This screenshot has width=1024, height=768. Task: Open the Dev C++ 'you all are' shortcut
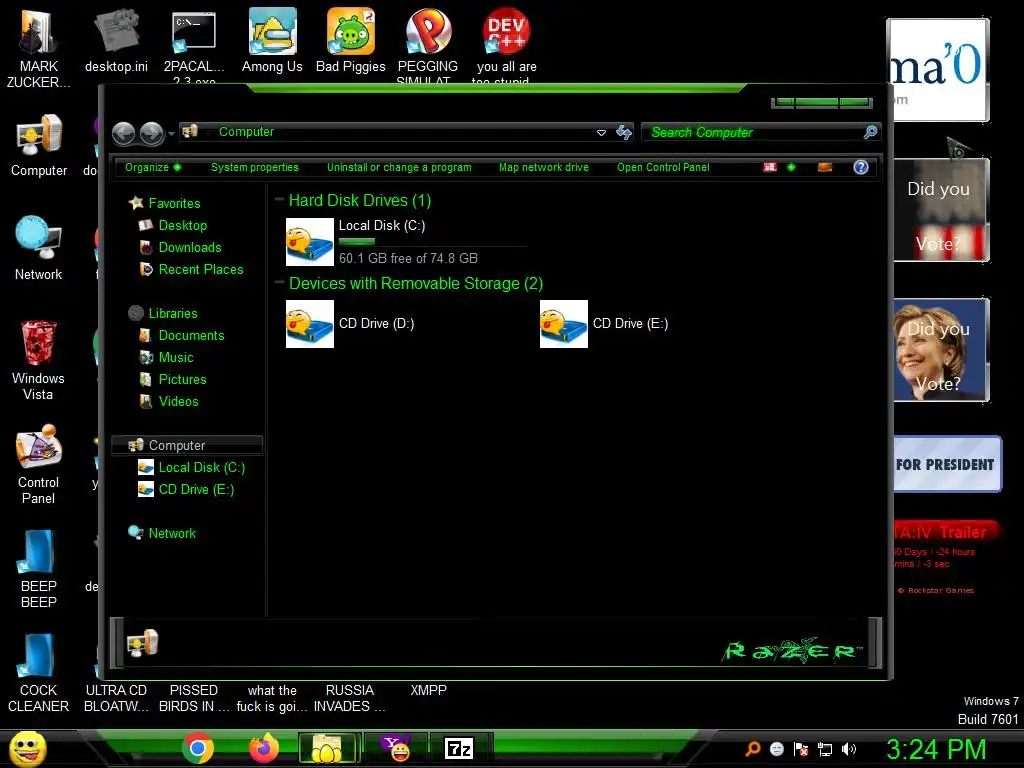click(x=506, y=43)
